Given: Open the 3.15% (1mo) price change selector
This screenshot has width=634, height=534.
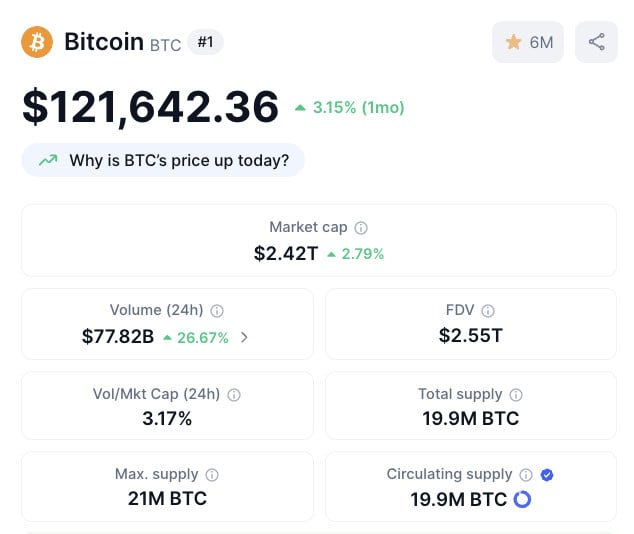Looking at the screenshot, I should 350,108.
